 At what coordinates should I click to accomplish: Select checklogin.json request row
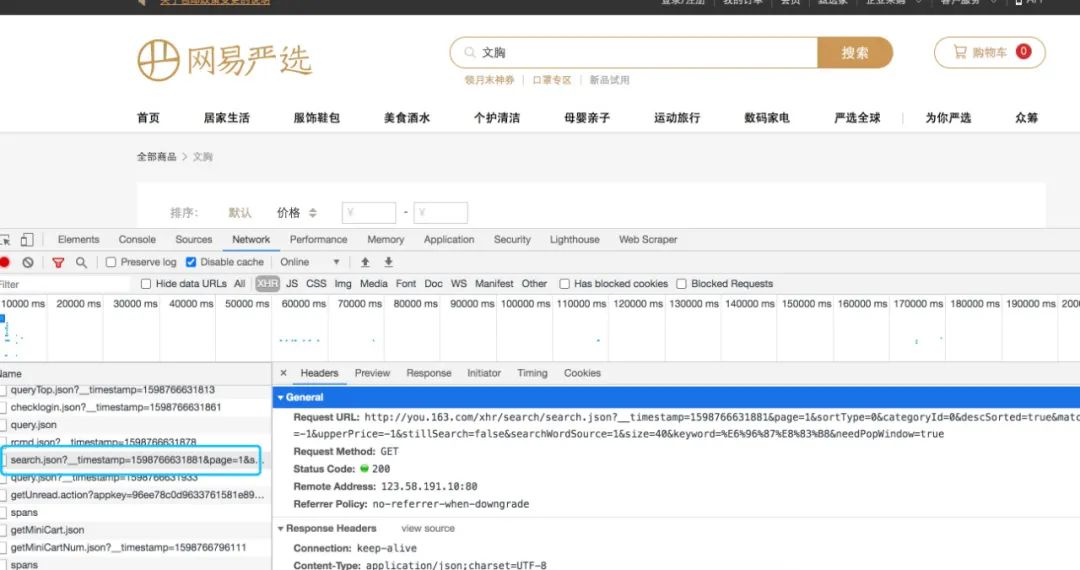[135, 408]
